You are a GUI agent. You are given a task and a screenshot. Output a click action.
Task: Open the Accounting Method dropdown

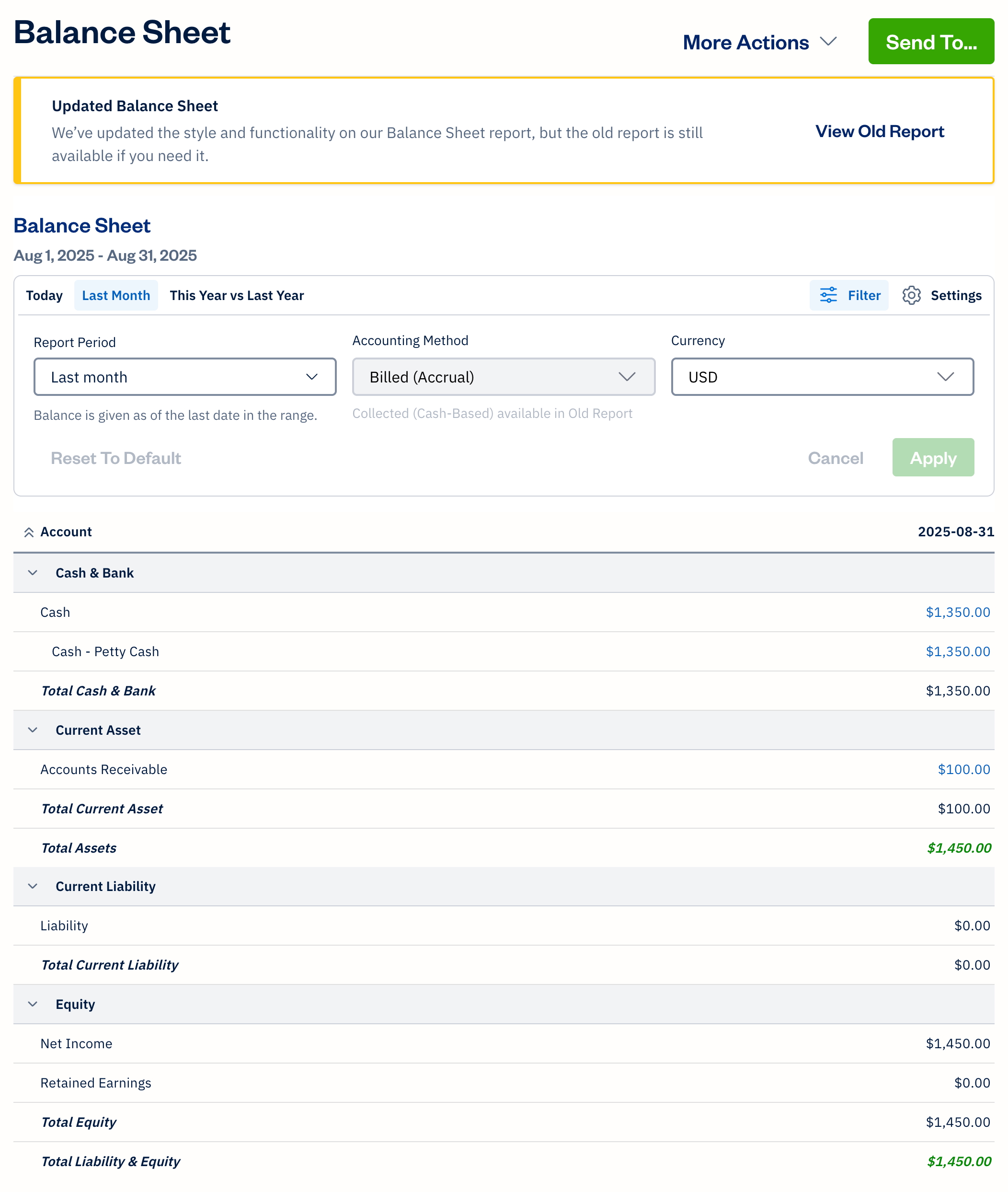[x=504, y=377]
